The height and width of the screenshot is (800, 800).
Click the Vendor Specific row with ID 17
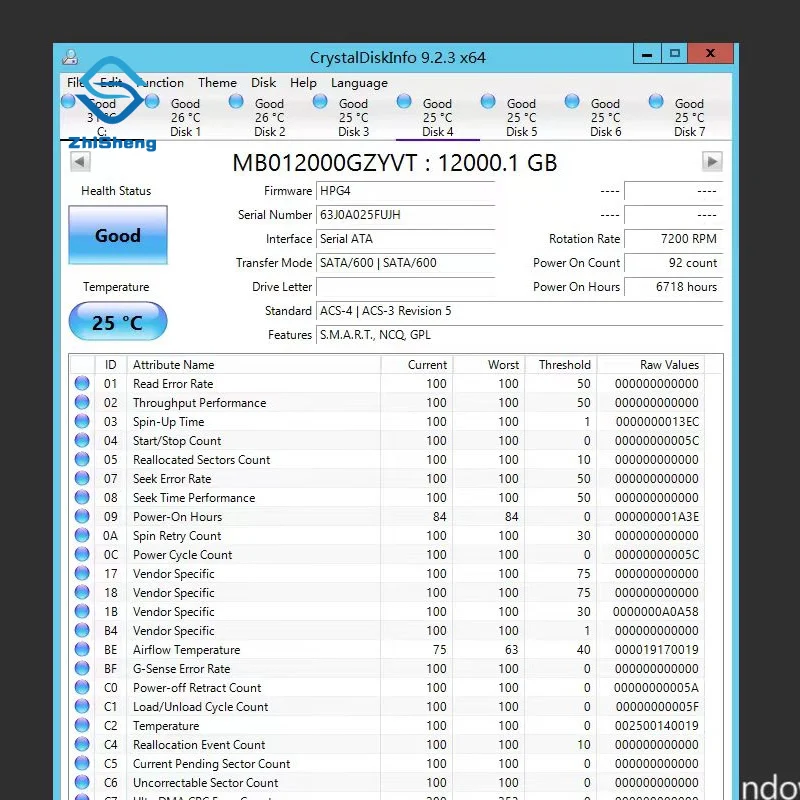pos(387,573)
